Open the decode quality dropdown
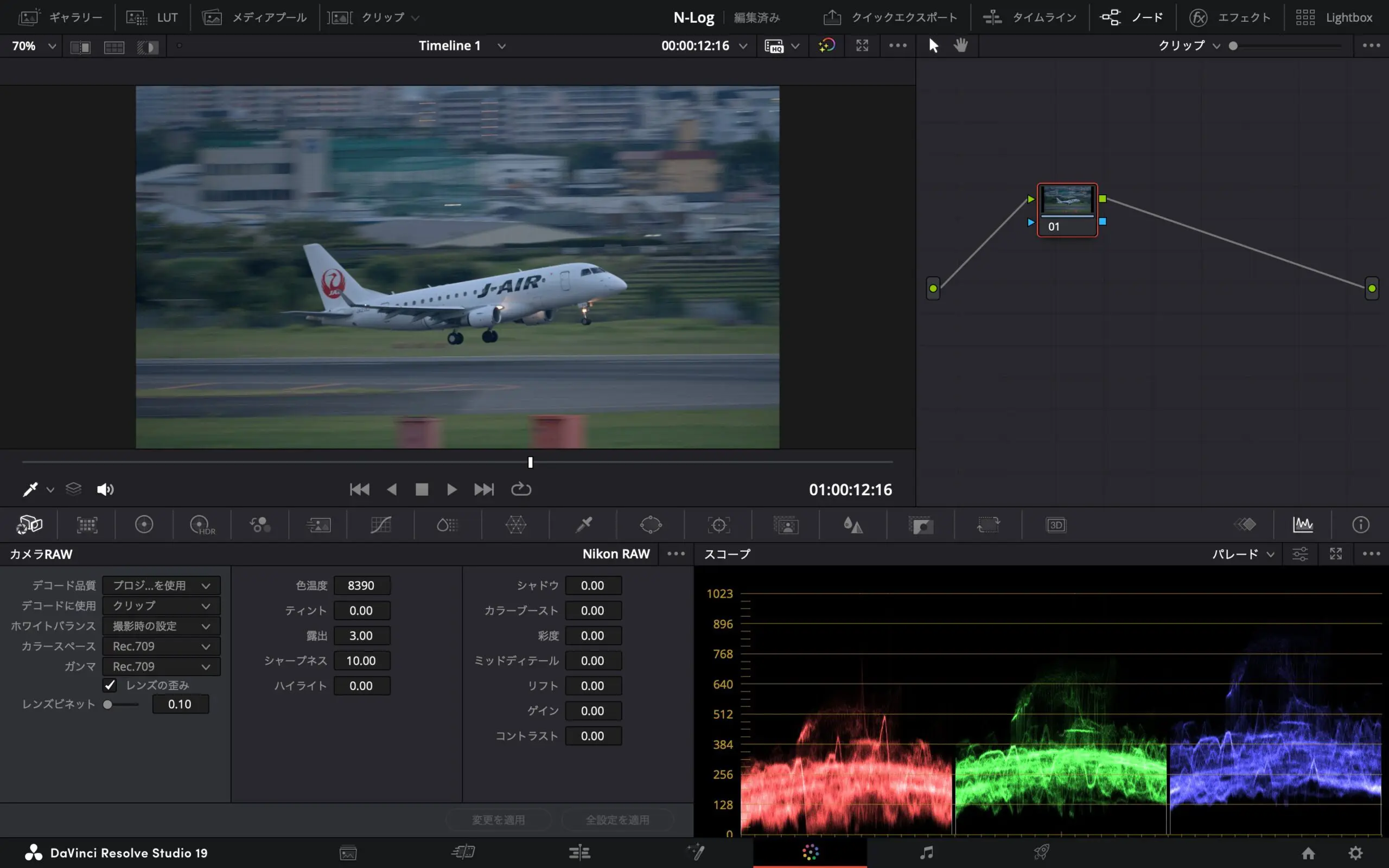 point(161,585)
